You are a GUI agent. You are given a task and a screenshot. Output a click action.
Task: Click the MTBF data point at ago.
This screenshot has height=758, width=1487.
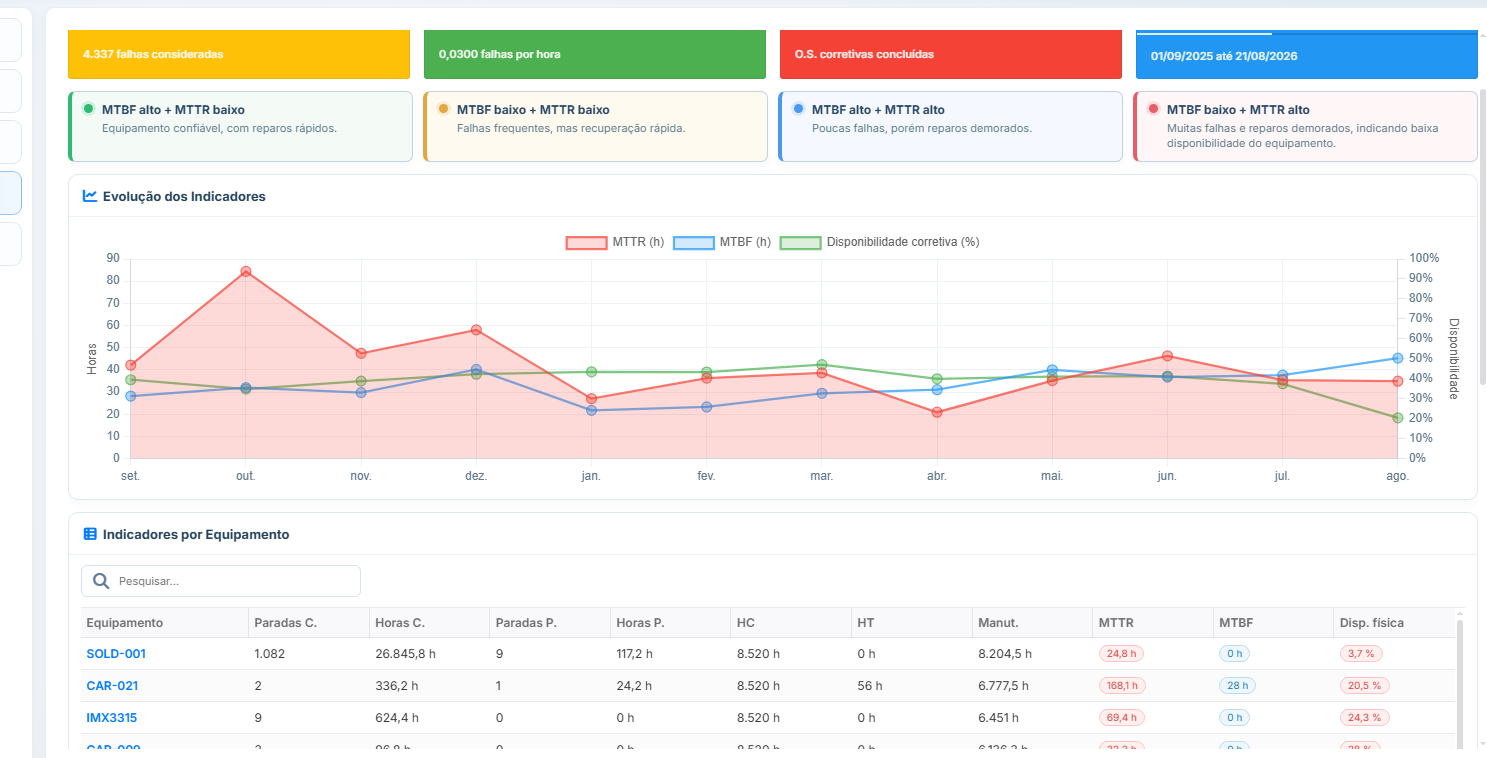point(1398,358)
